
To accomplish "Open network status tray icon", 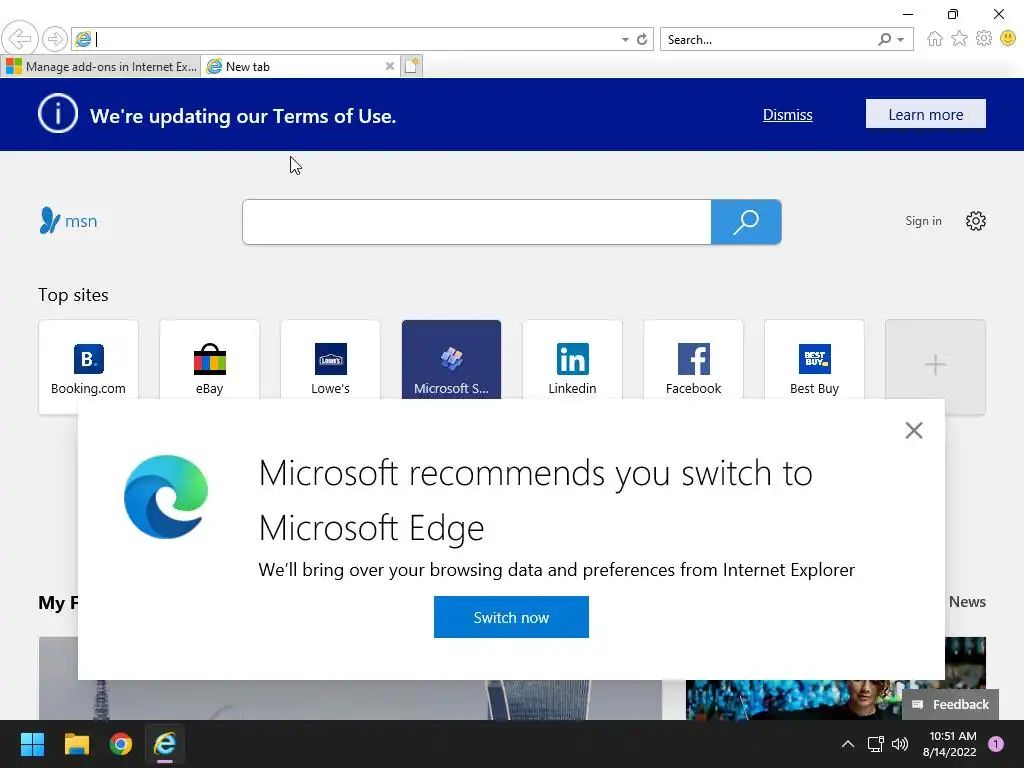I will (875, 744).
